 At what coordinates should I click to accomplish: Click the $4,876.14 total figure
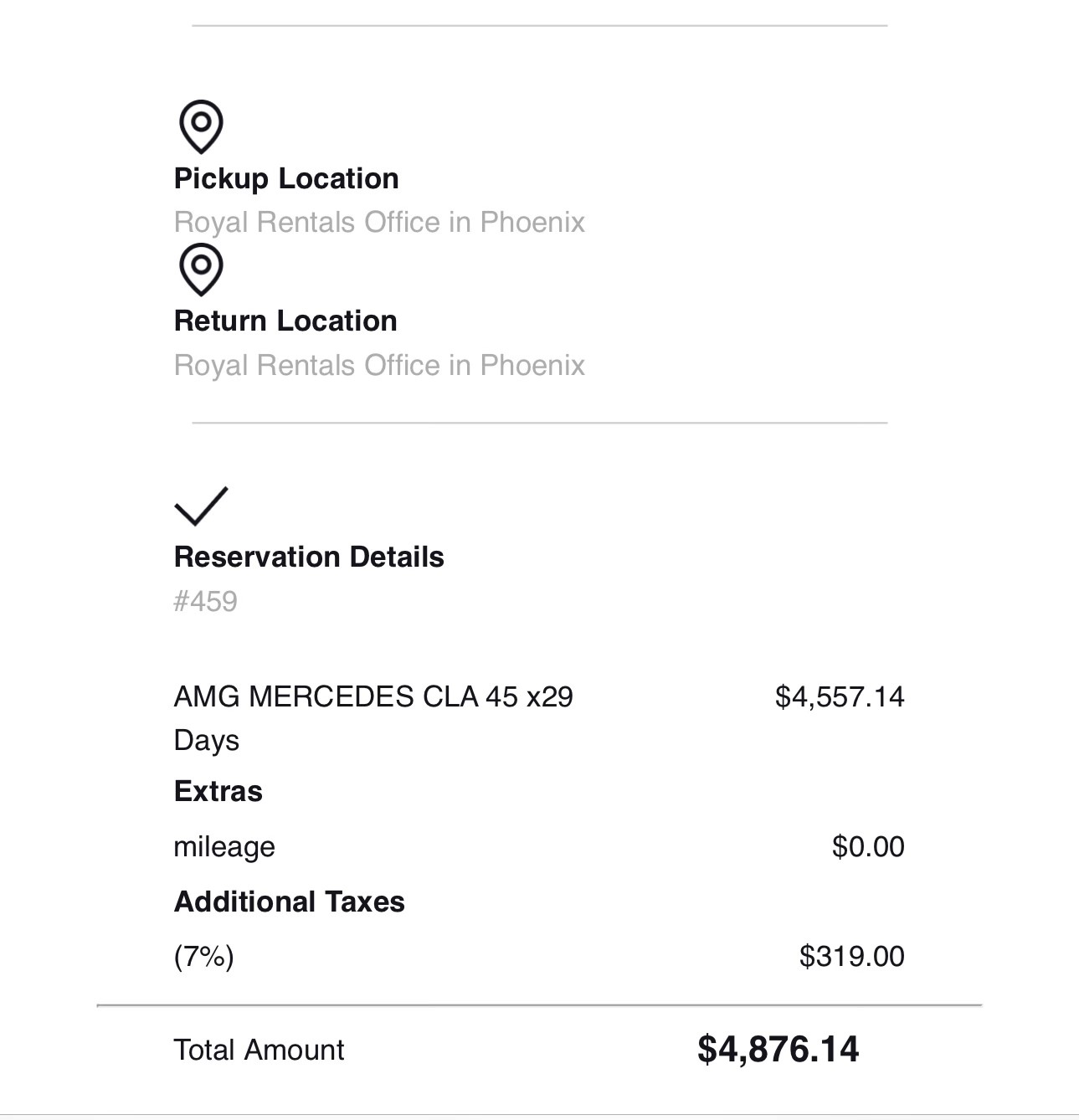pos(778,1050)
